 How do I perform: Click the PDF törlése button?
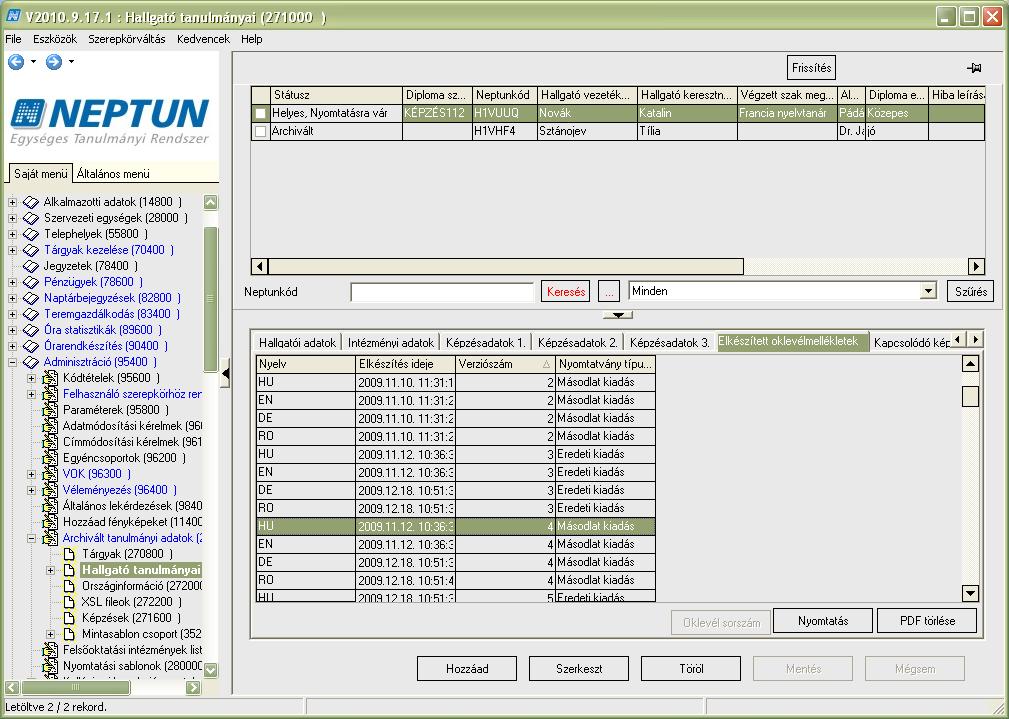tap(927, 621)
